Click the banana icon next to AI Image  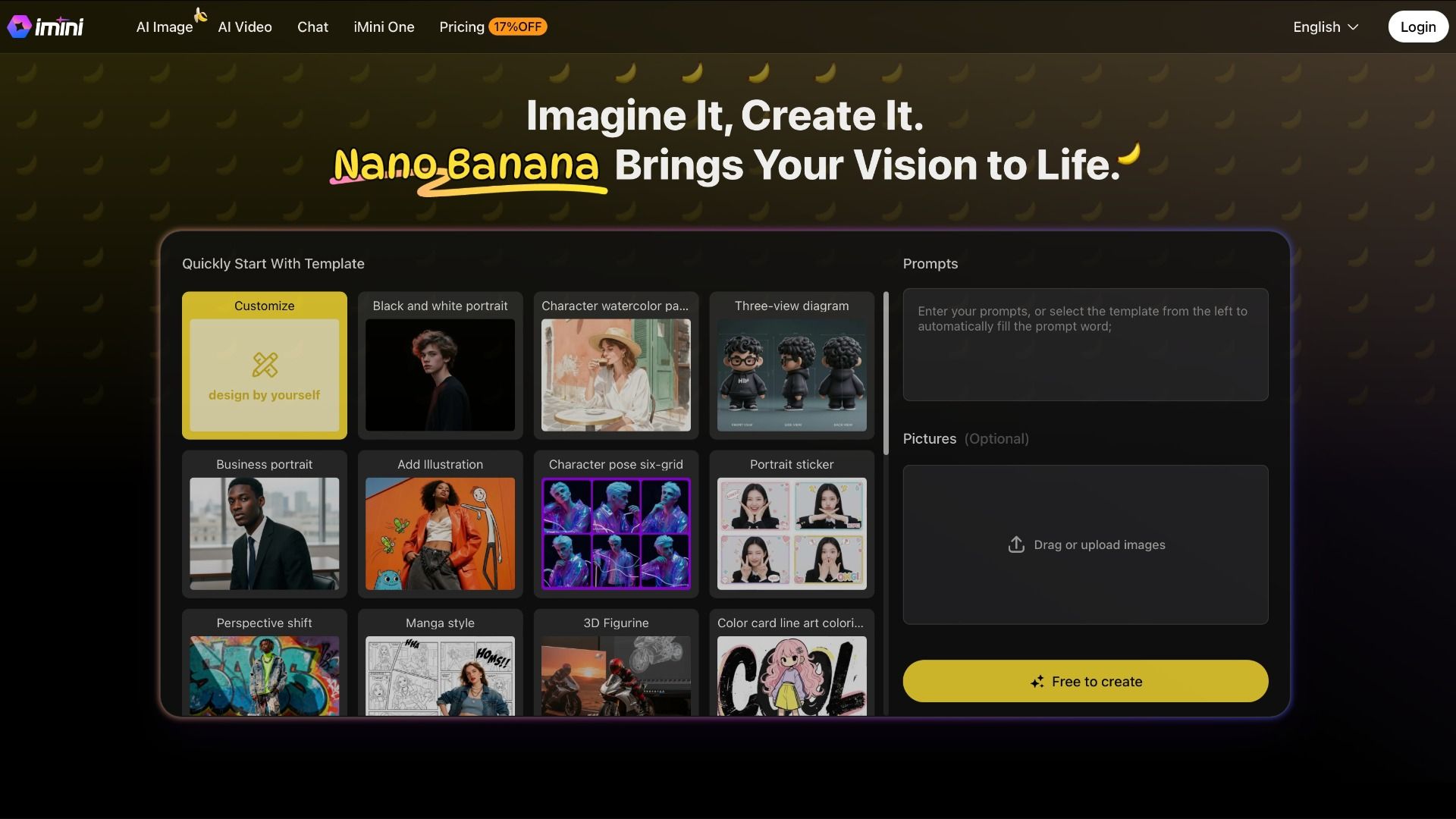coord(200,13)
